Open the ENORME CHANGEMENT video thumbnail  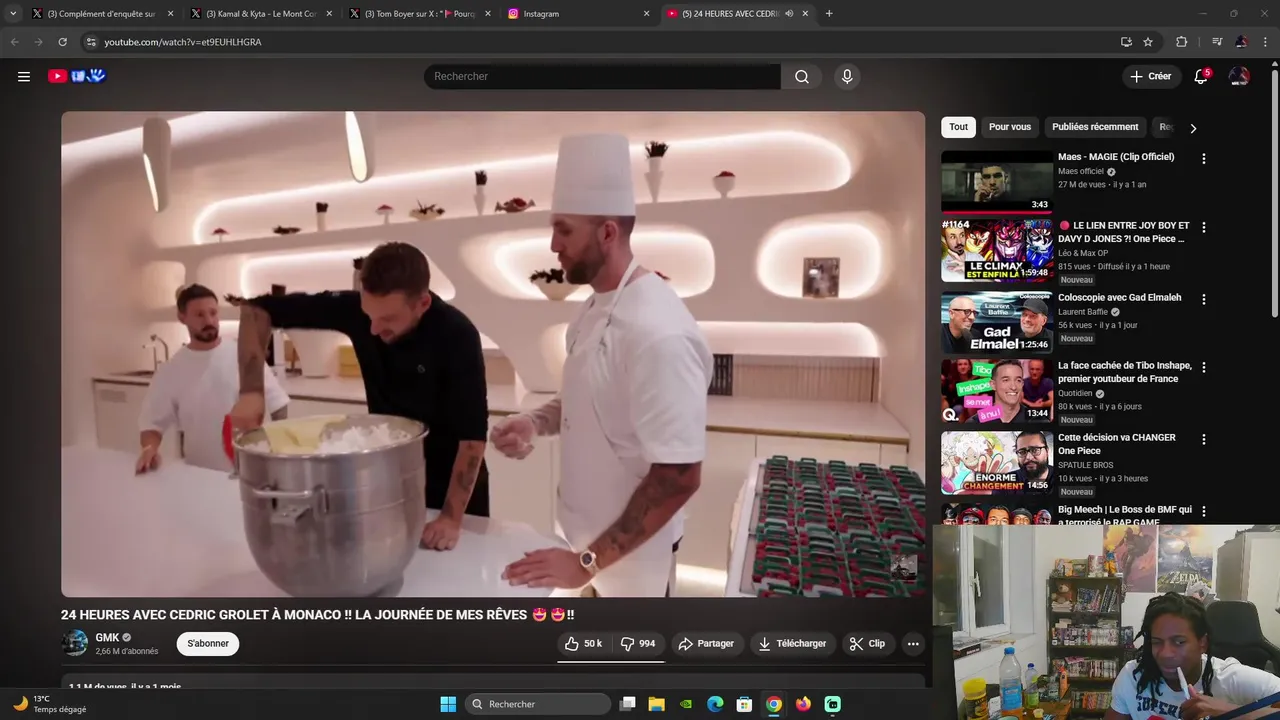click(997, 462)
